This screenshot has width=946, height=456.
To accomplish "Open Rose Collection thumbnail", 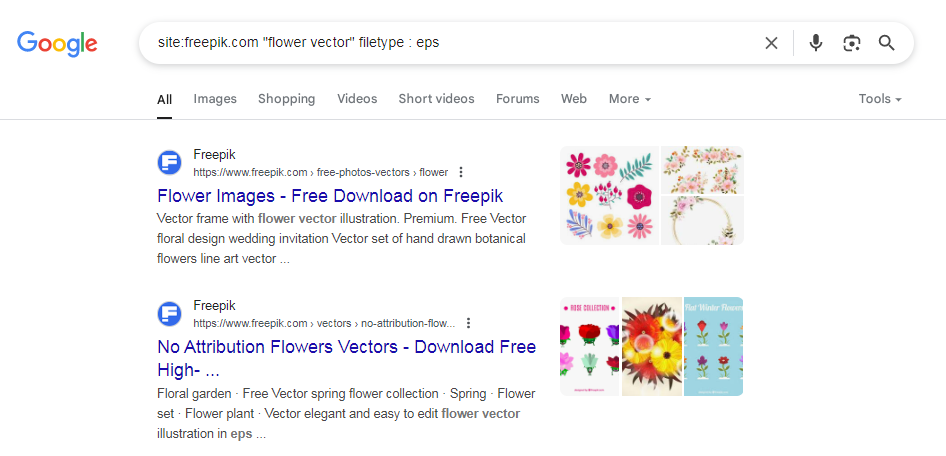I will coord(589,346).
